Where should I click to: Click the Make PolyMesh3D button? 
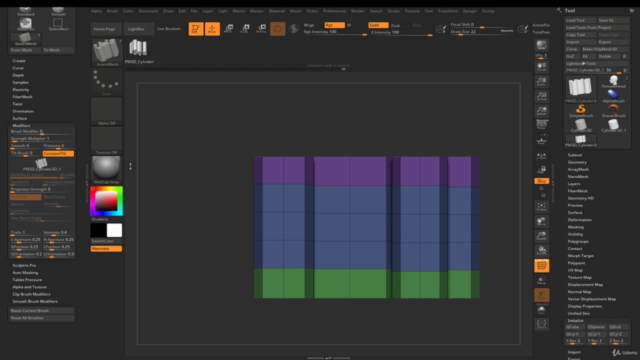pos(605,49)
